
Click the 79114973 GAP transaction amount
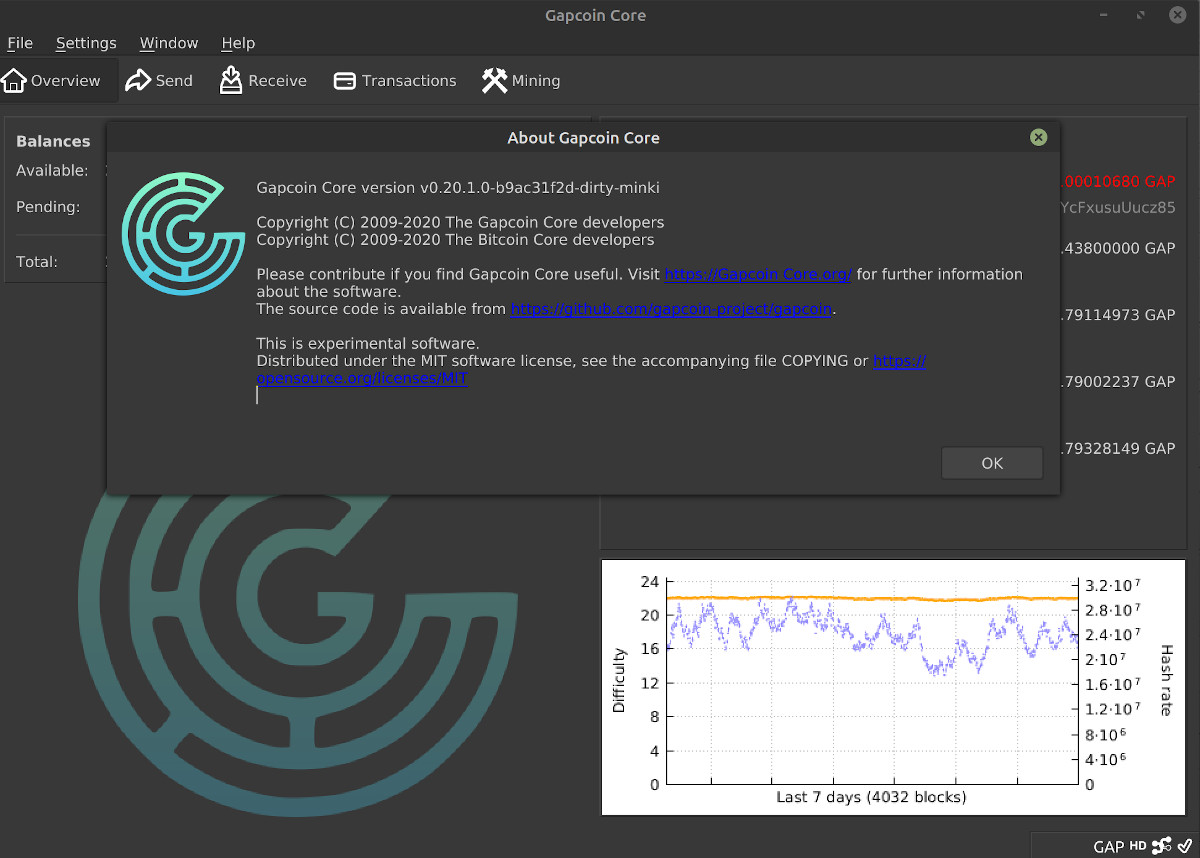pos(1118,315)
